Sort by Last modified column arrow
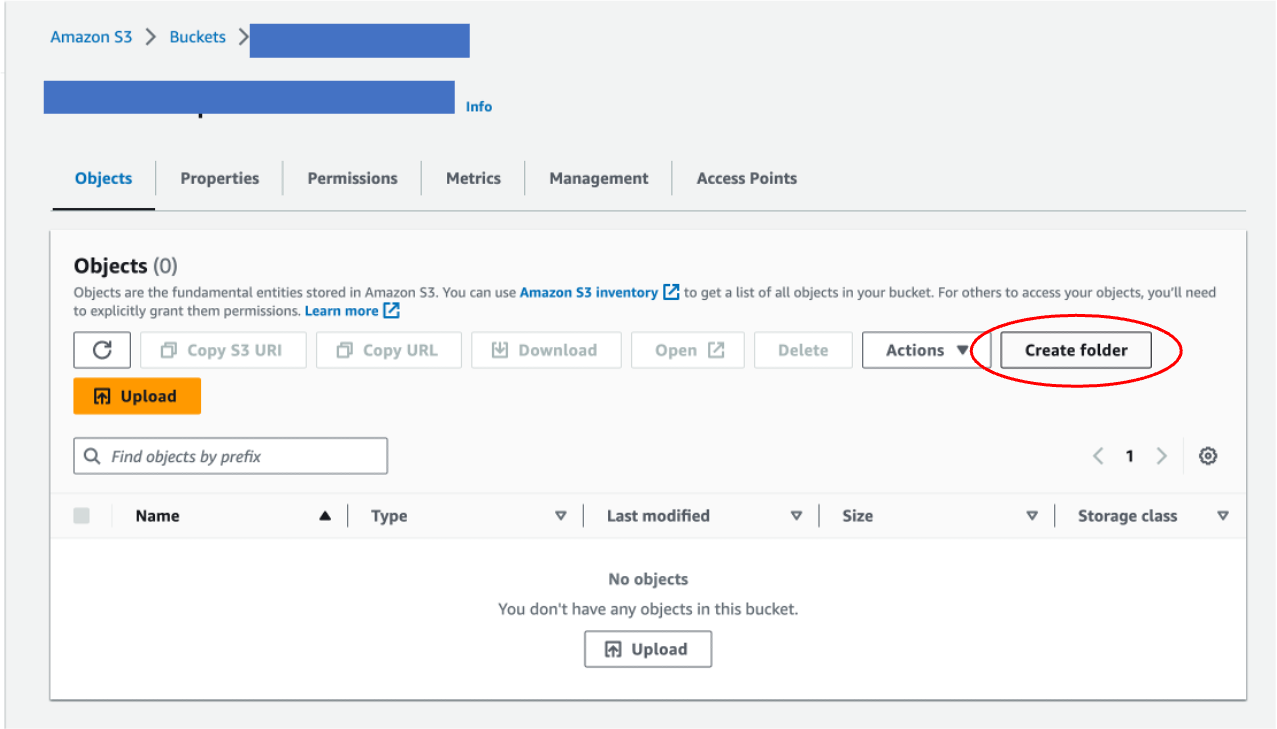Image resolution: width=1277 pixels, height=729 pixels. 796,516
